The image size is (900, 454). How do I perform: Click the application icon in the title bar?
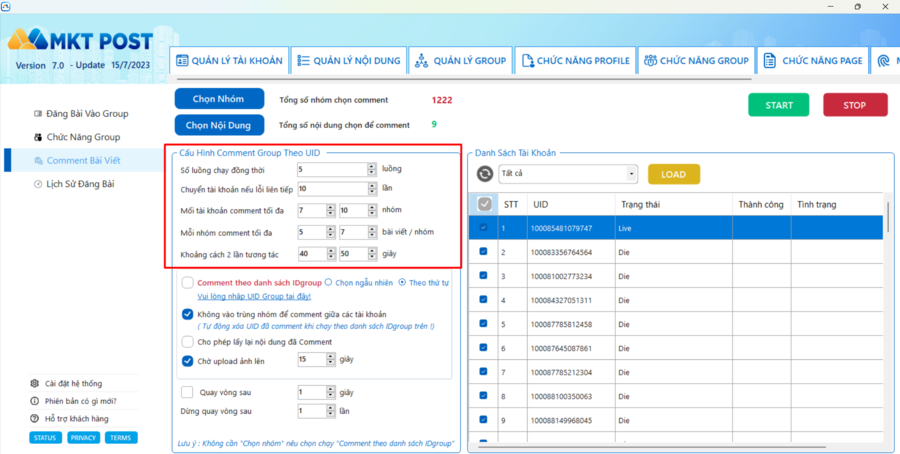pos(6,6)
